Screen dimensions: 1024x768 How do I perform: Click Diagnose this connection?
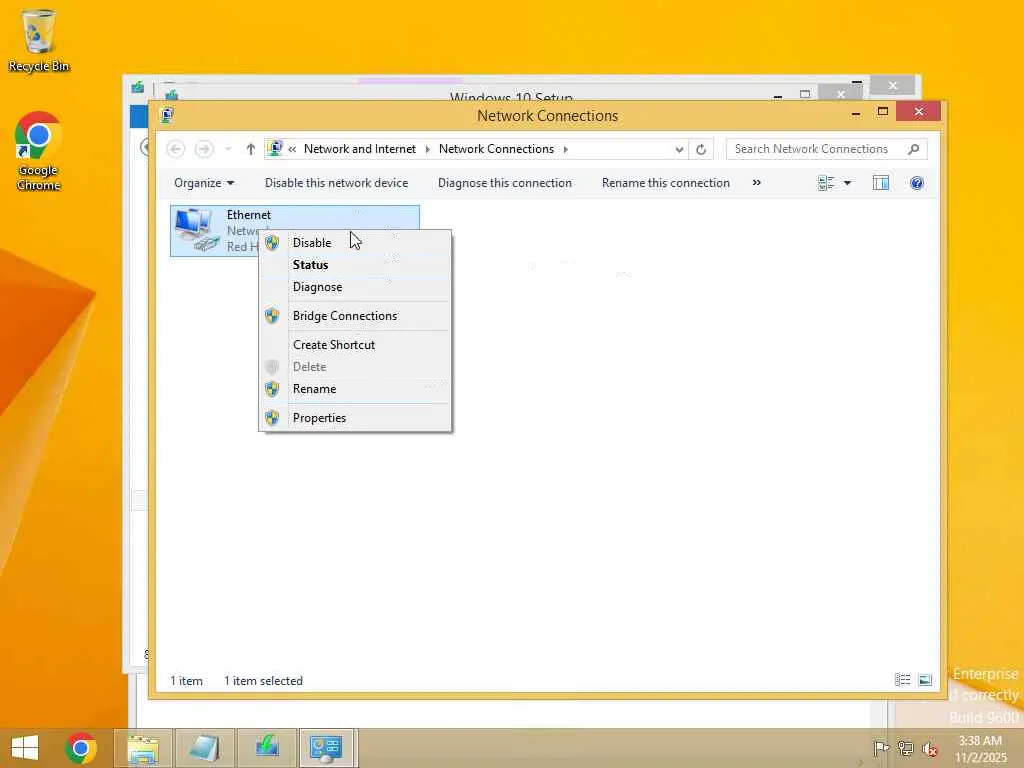click(x=505, y=184)
